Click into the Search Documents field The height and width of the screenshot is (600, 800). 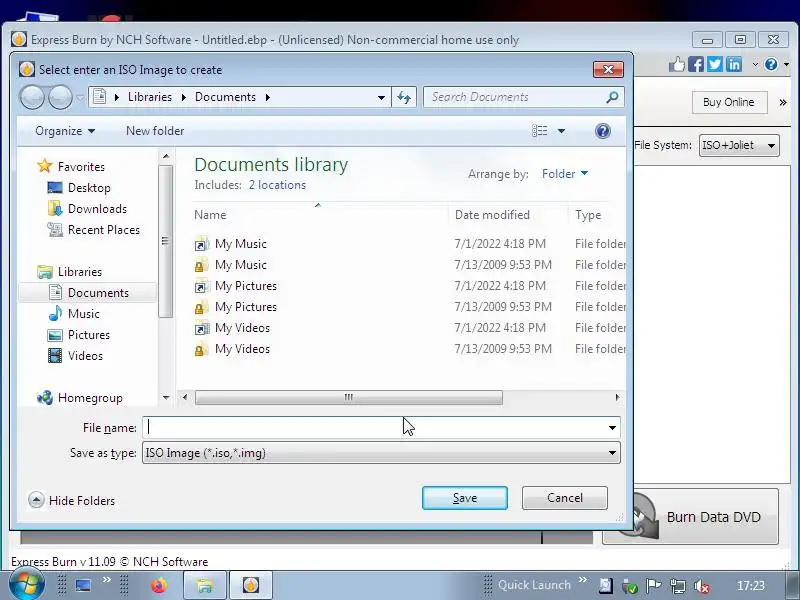(515, 97)
